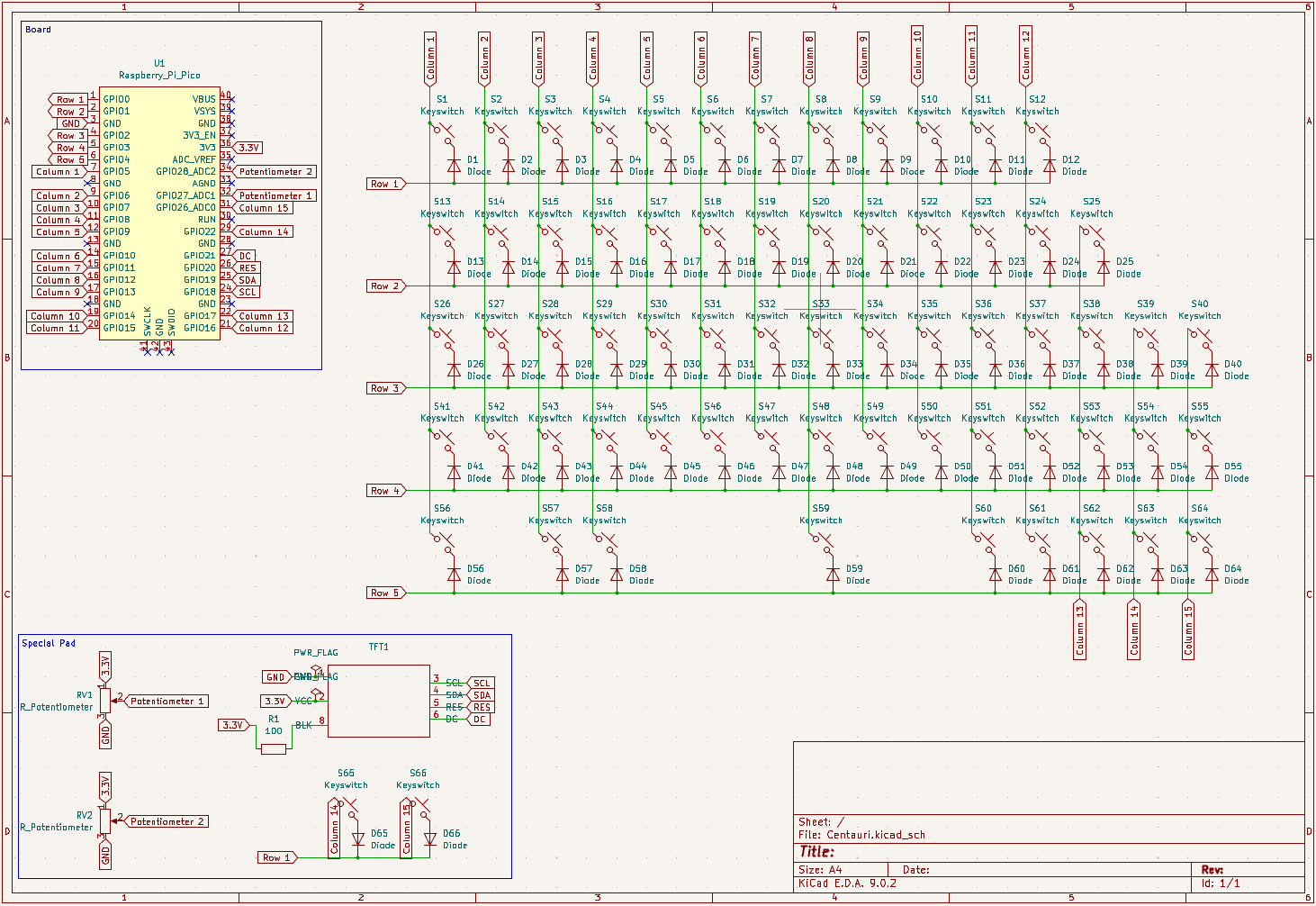Image resolution: width=1316 pixels, height=906 pixels.
Task: Select the diode D40 symbol
Action: point(1212,370)
